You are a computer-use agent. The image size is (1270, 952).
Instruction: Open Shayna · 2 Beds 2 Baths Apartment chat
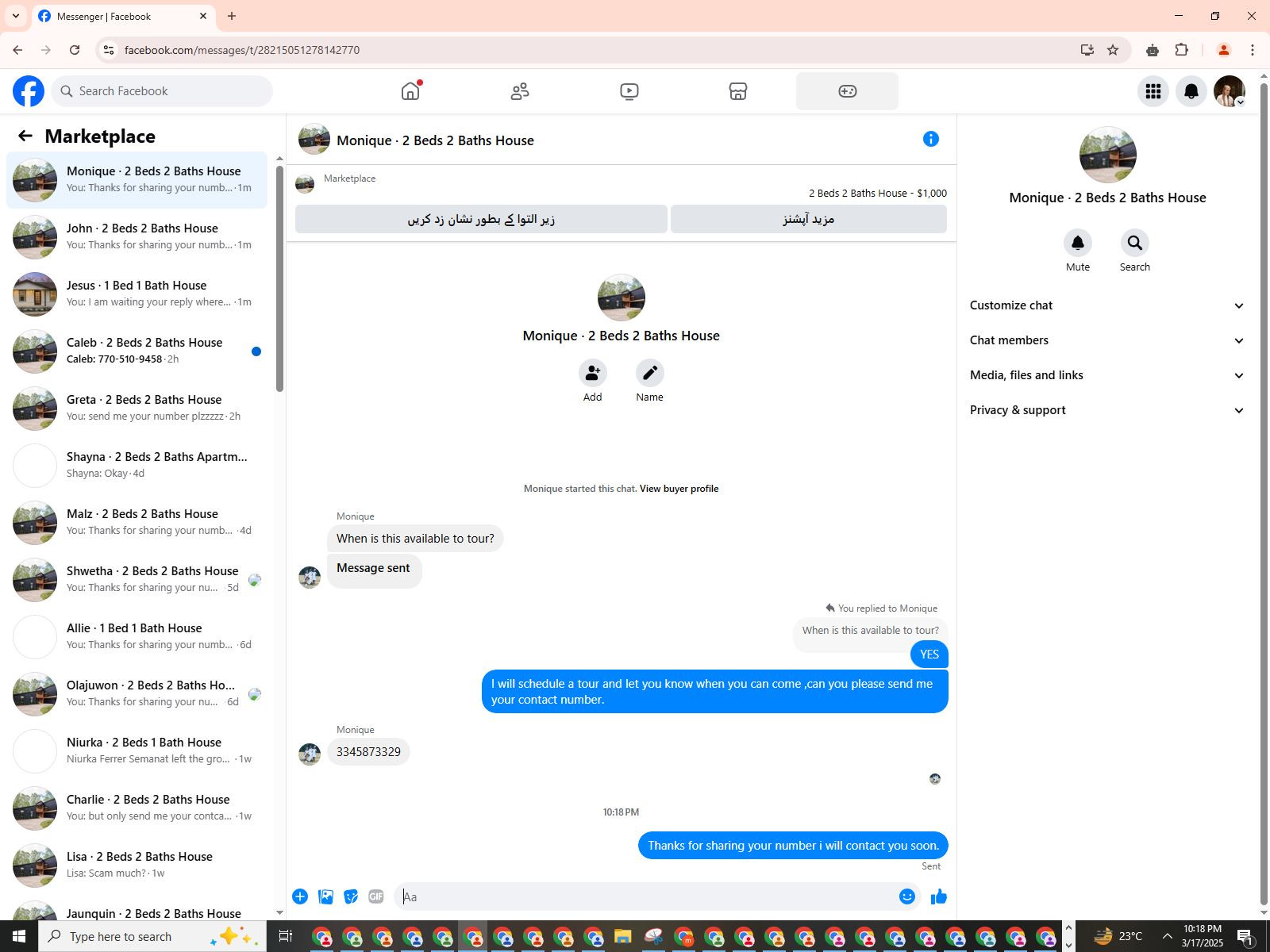coord(137,466)
